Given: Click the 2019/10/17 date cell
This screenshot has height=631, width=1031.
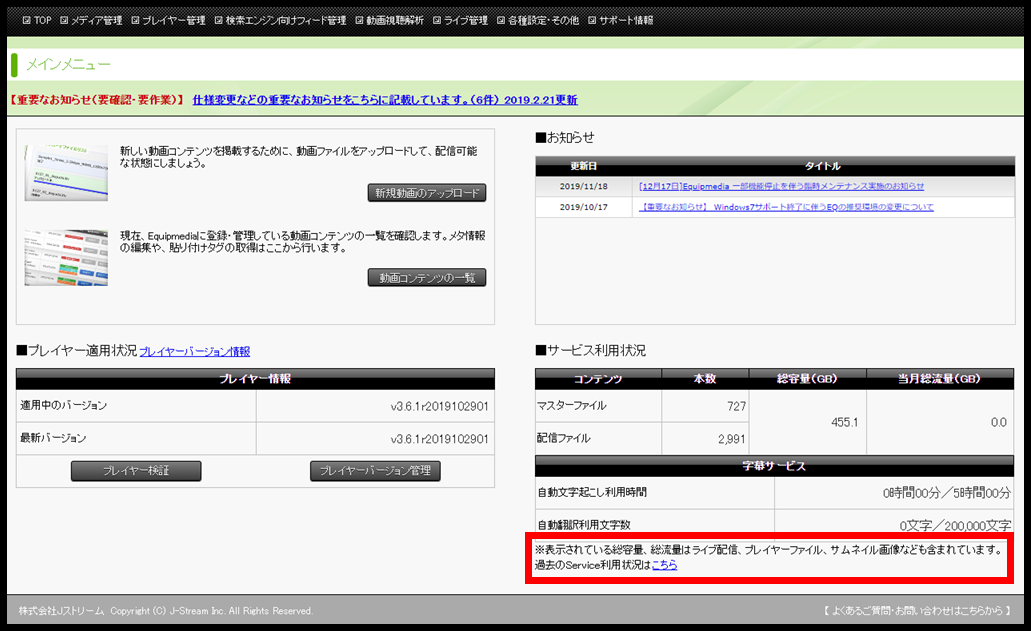Looking at the screenshot, I should pos(583,207).
